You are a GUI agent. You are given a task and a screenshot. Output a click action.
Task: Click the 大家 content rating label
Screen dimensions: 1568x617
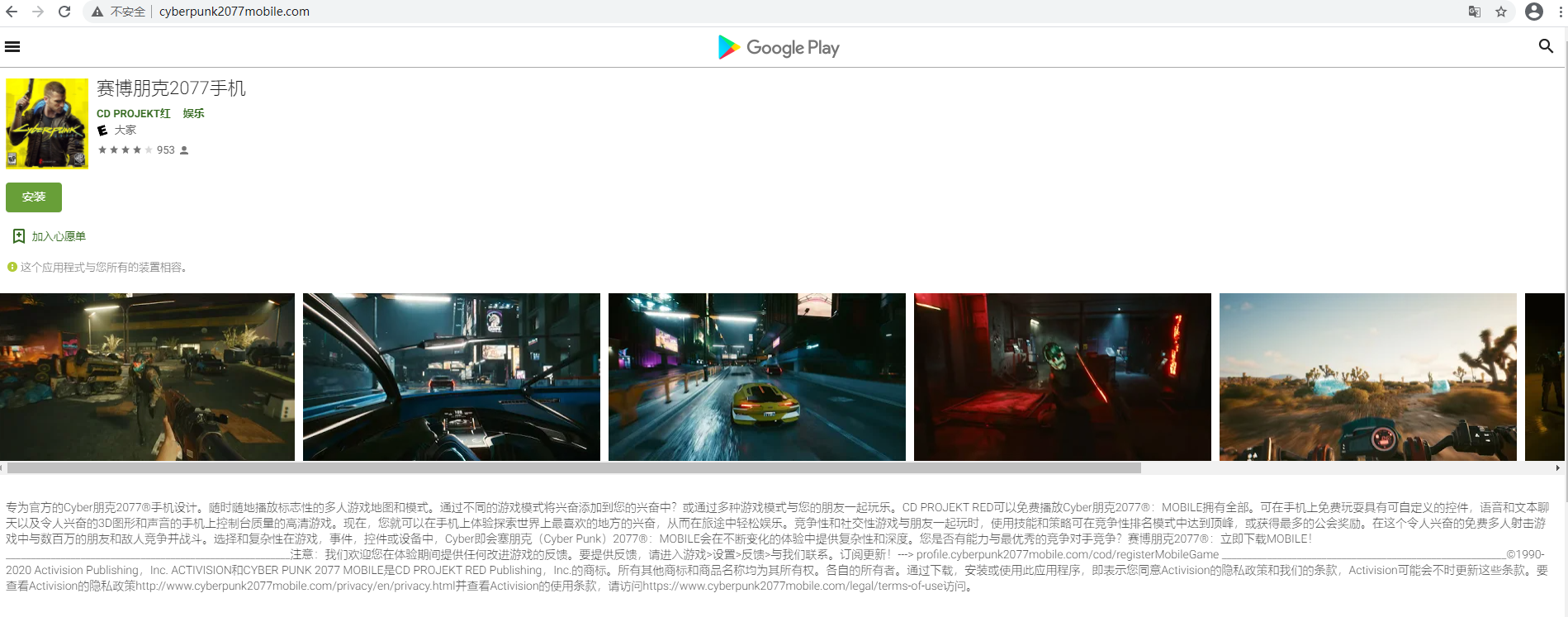(x=125, y=131)
